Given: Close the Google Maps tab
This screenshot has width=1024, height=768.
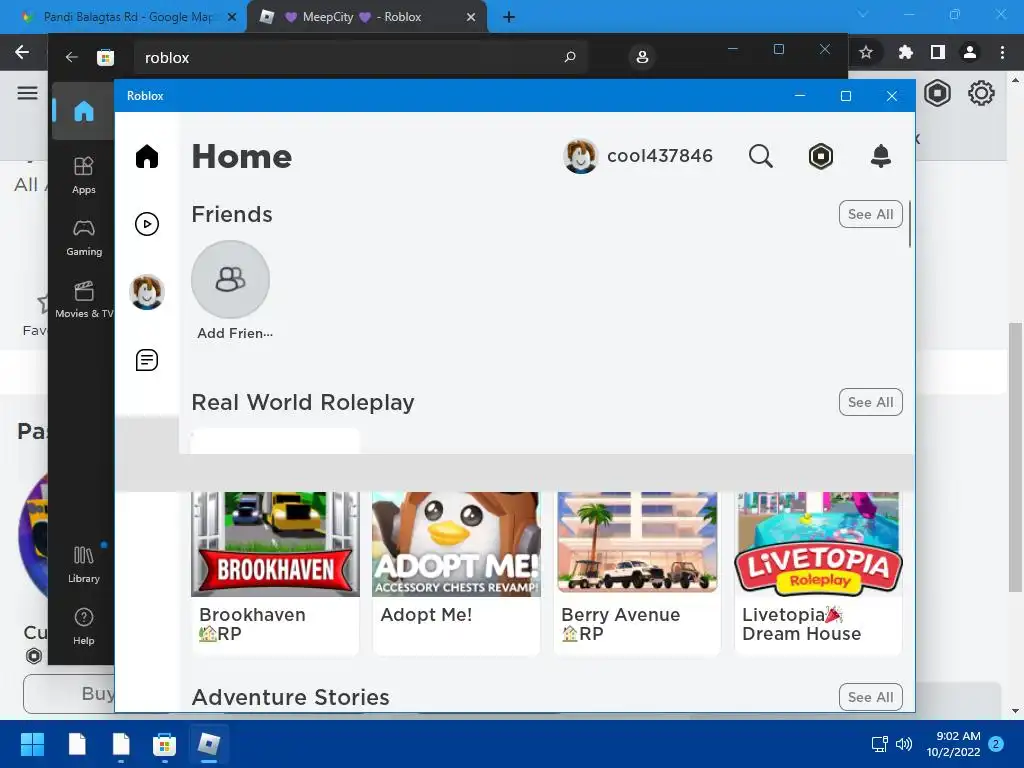Looking at the screenshot, I should pos(232,18).
